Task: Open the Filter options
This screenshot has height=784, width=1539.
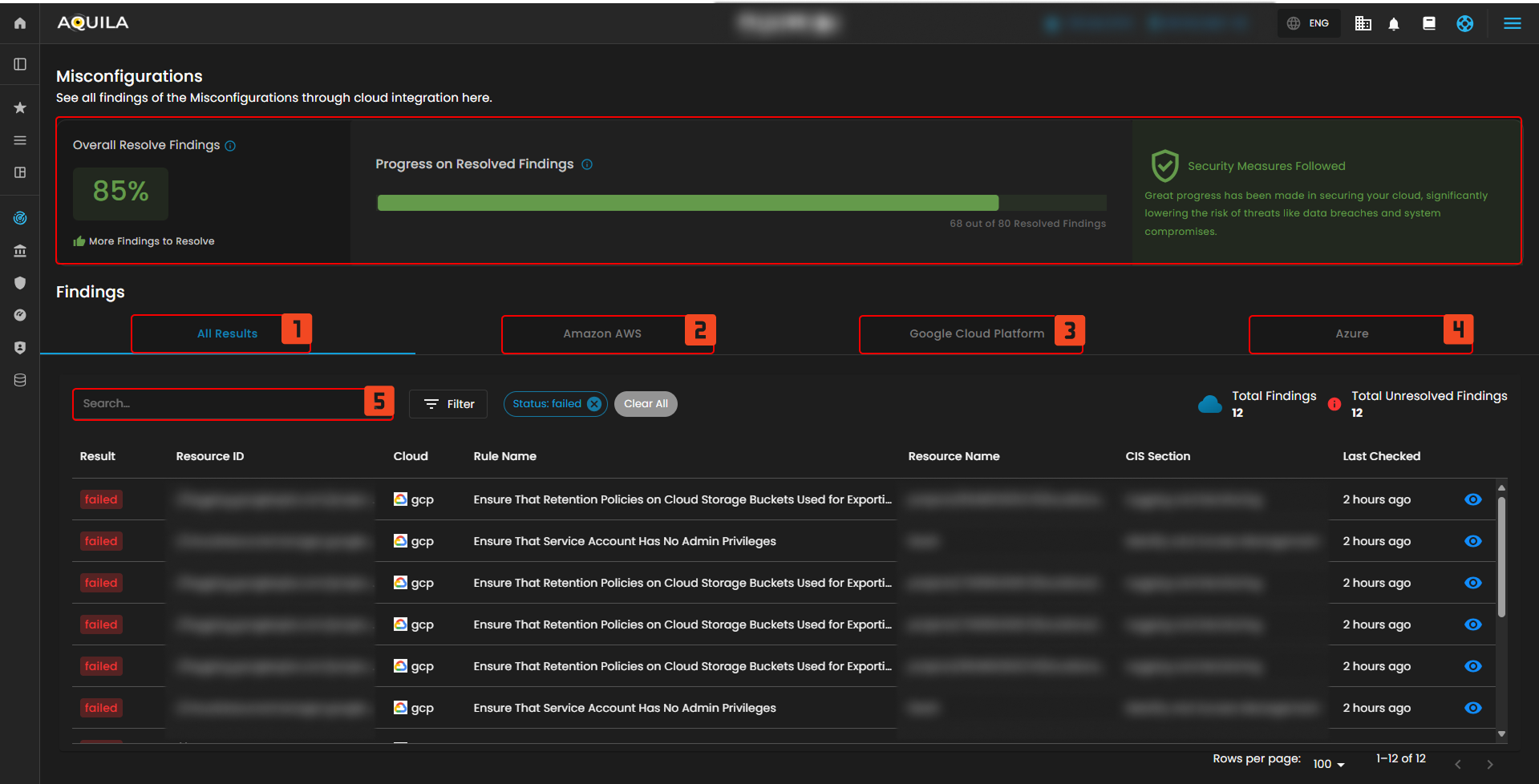Action: click(449, 404)
